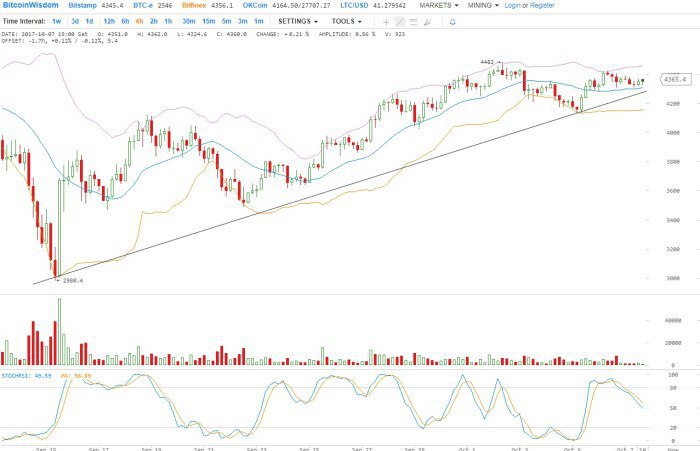Click the STOCHRSI: 49.59 indicator label
The height and width of the screenshot is (451, 700).
point(26,376)
